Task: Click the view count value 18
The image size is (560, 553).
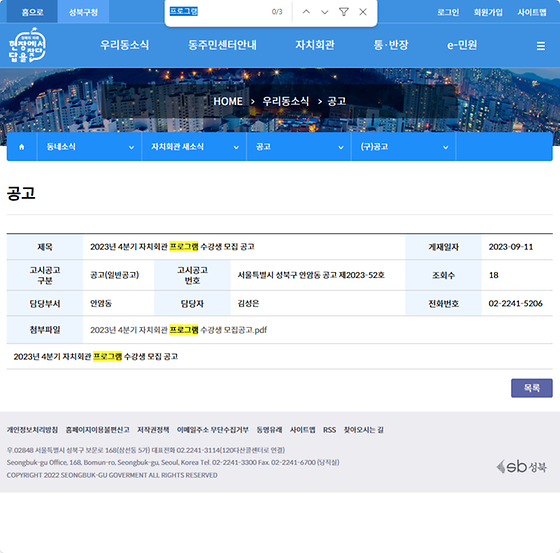Action: coord(493,275)
